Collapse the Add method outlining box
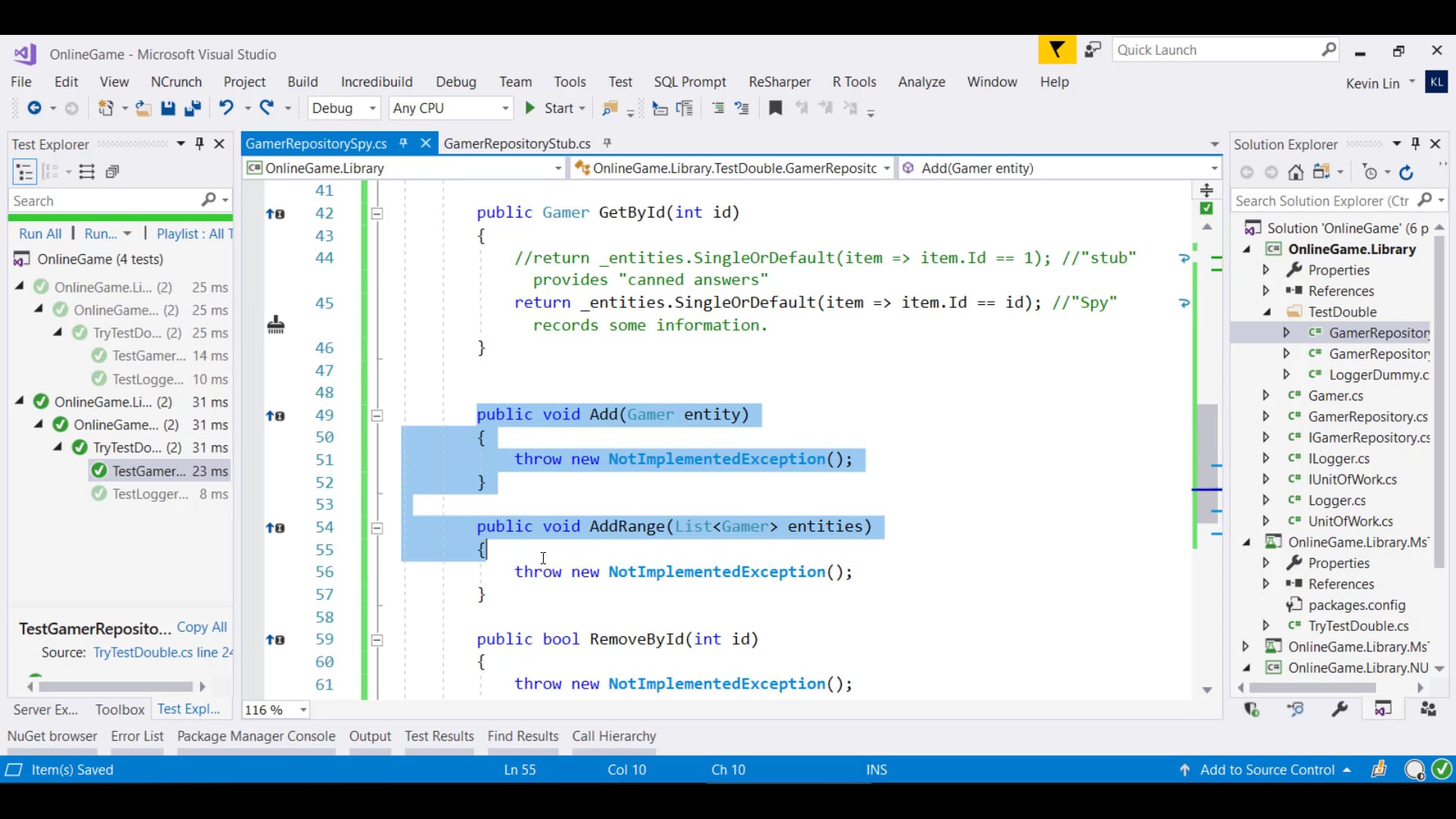 pyautogui.click(x=377, y=416)
